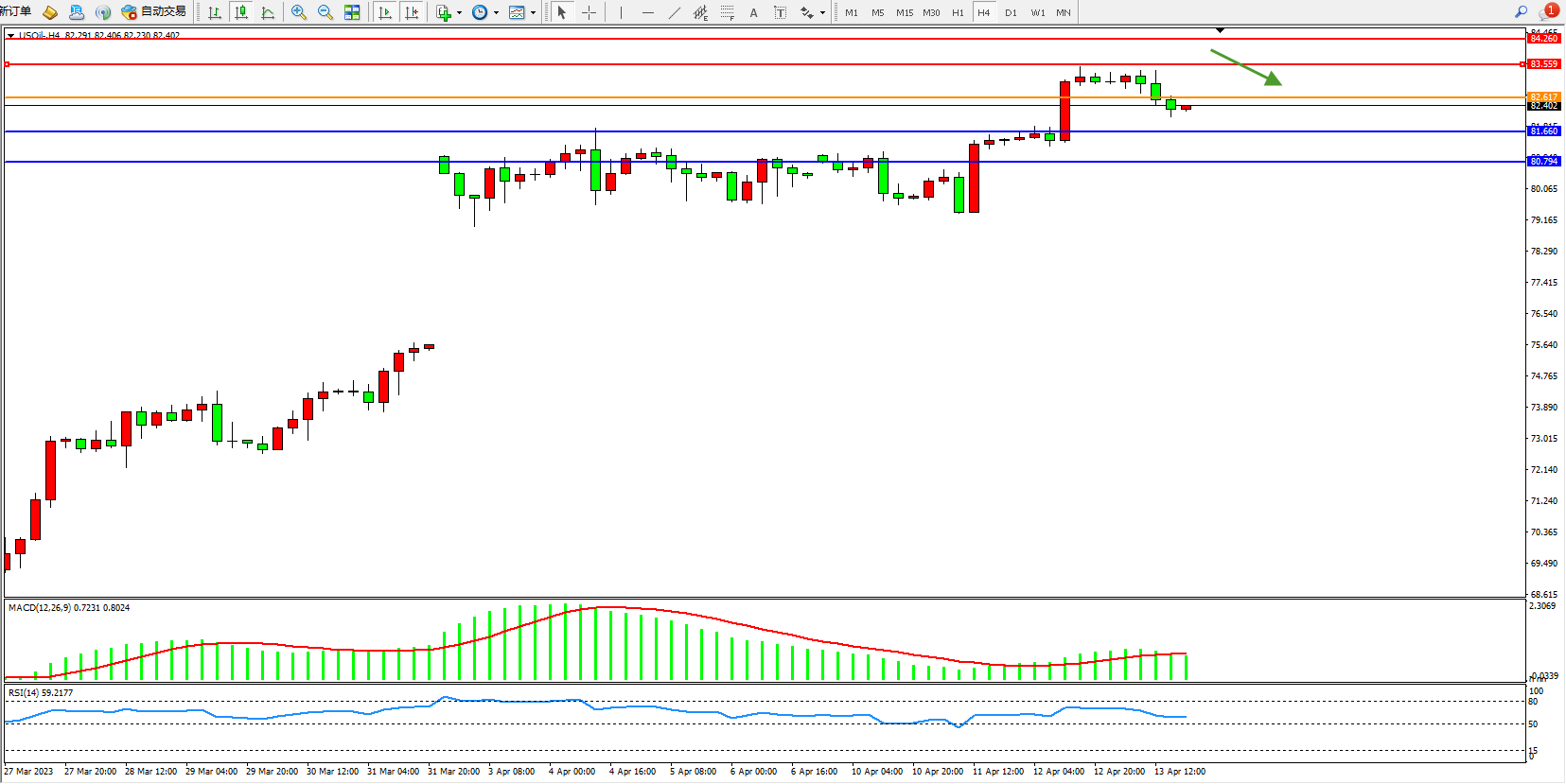Screen dimensions: 1566x784
Task: Click the 新订单 new order button
Action: pyautogui.click(x=16, y=12)
